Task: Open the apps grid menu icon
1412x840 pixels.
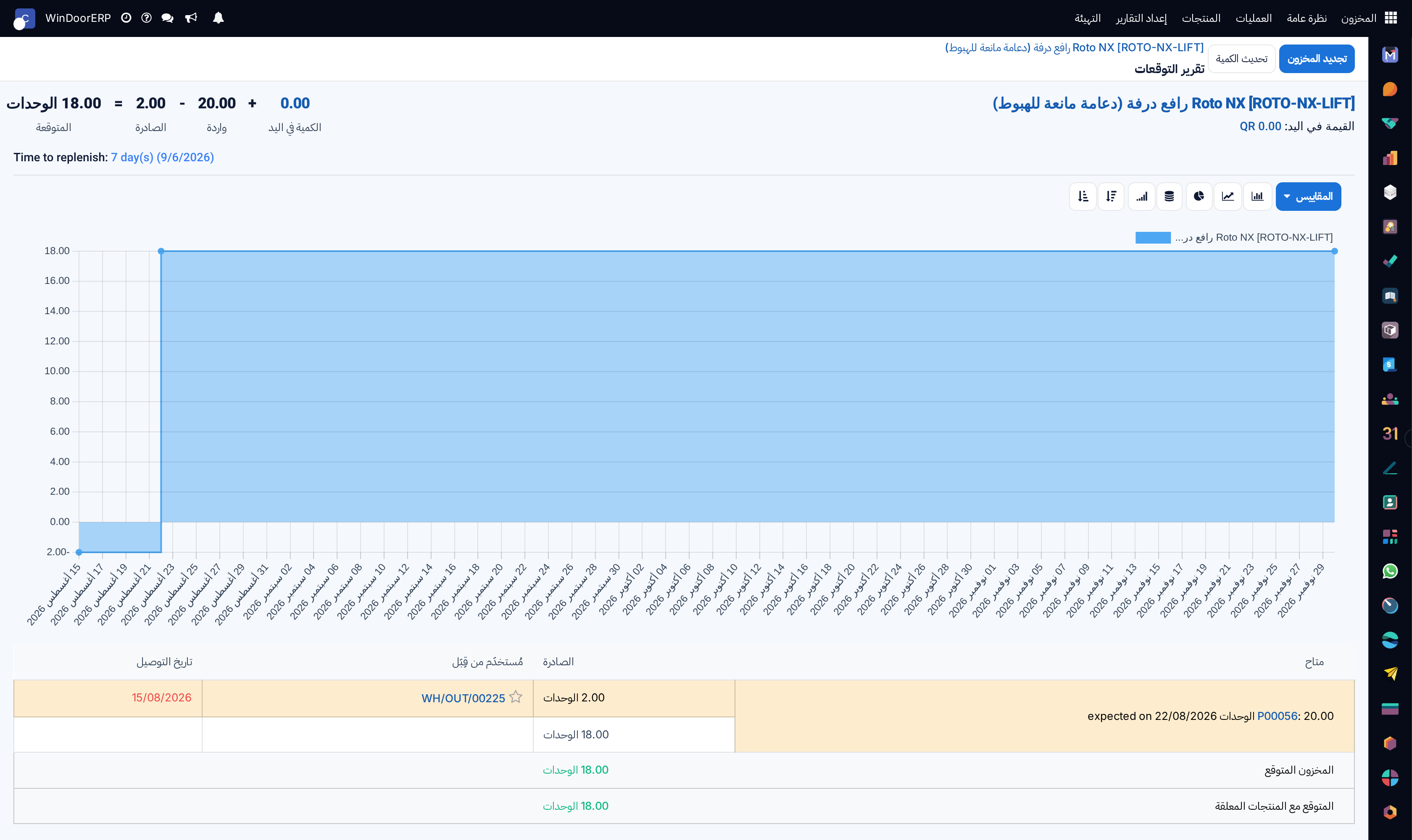Action: click(x=1391, y=18)
